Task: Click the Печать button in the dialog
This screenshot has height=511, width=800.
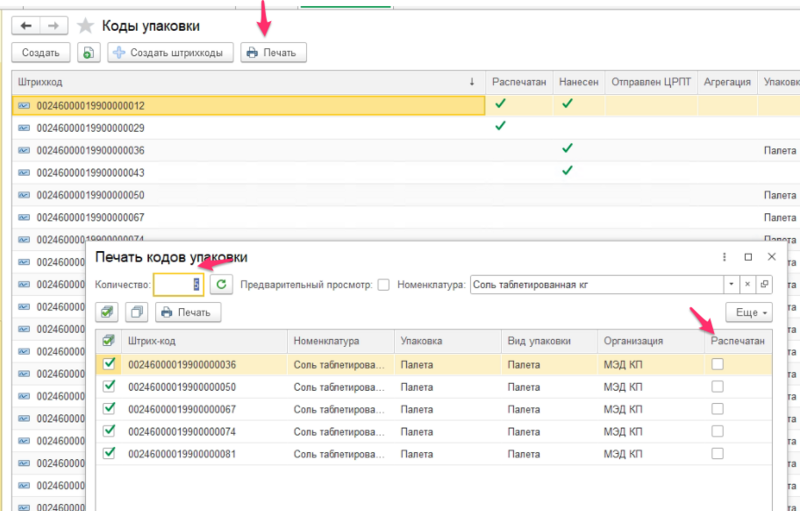Action: tap(188, 312)
